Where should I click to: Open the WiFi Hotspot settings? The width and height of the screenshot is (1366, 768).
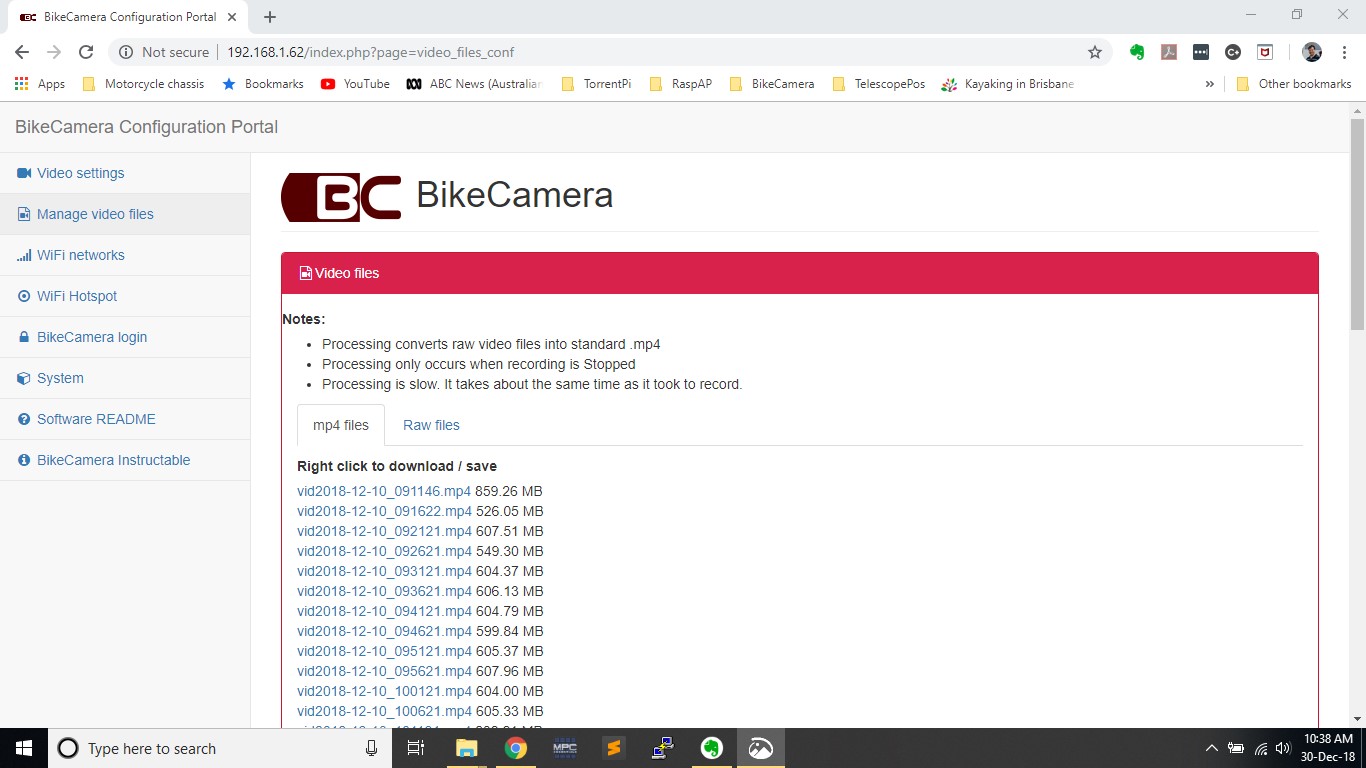[76, 296]
